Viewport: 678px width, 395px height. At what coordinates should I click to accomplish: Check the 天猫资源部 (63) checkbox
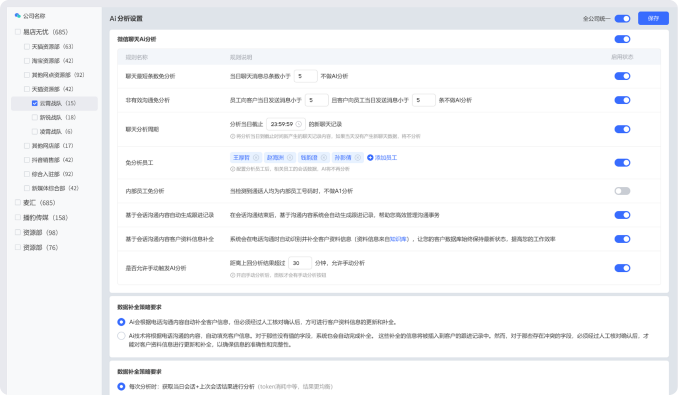click(x=27, y=47)
